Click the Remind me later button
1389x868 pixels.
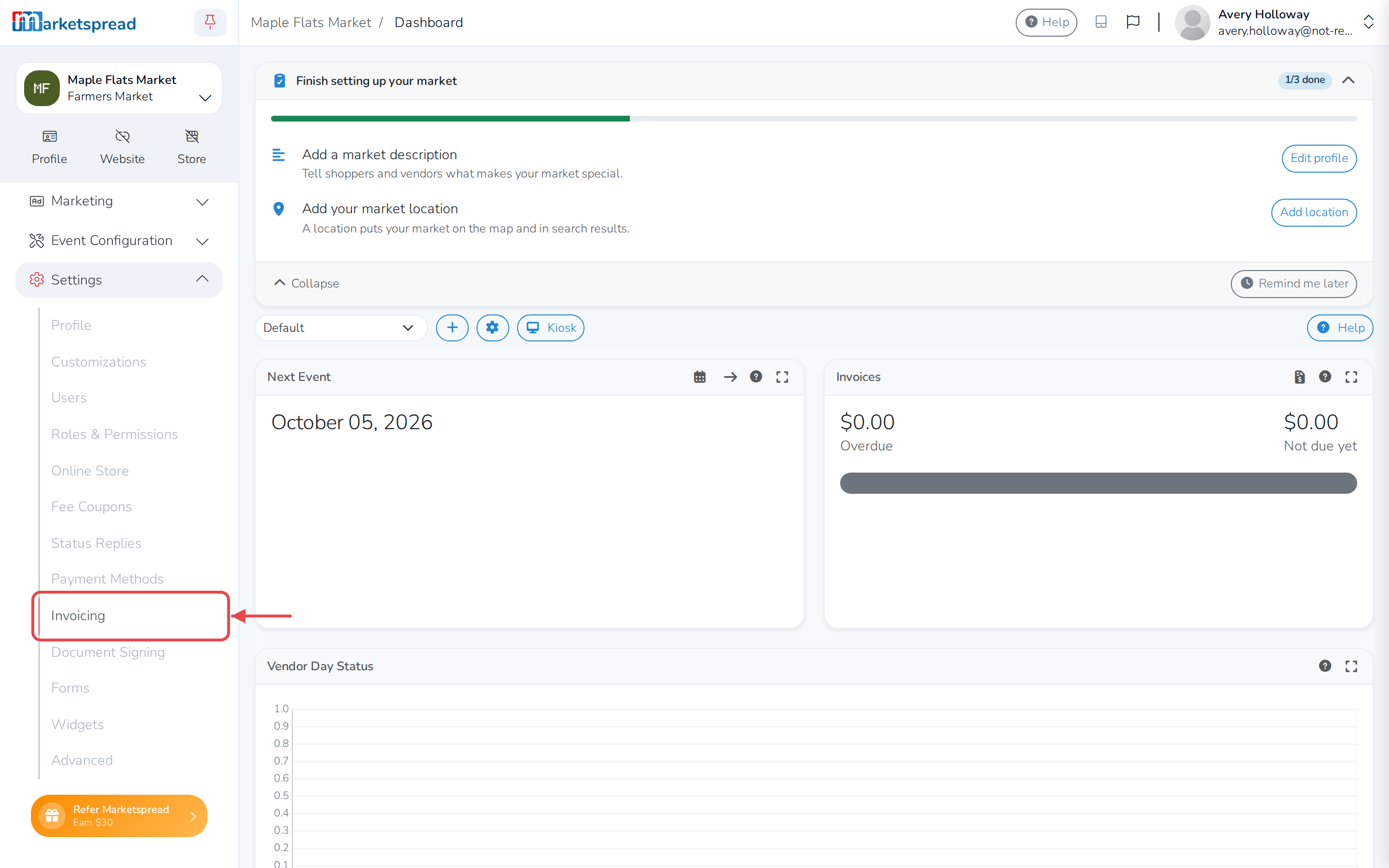1294,284
